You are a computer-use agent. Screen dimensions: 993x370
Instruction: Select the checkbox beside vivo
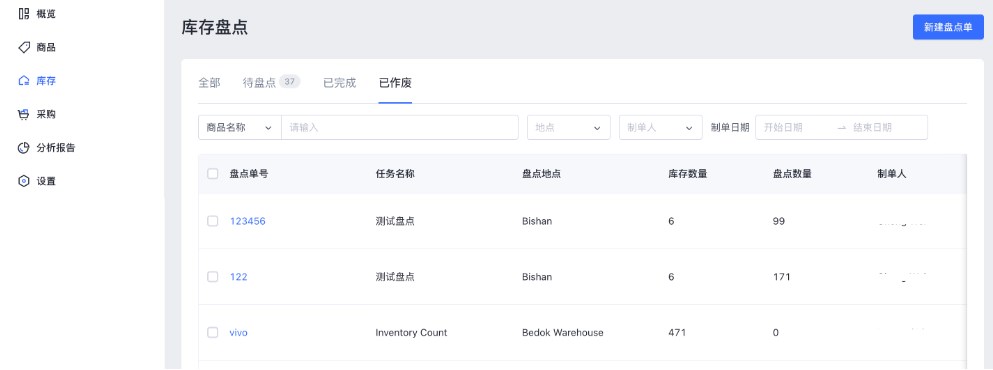click(x=213, y=333)
